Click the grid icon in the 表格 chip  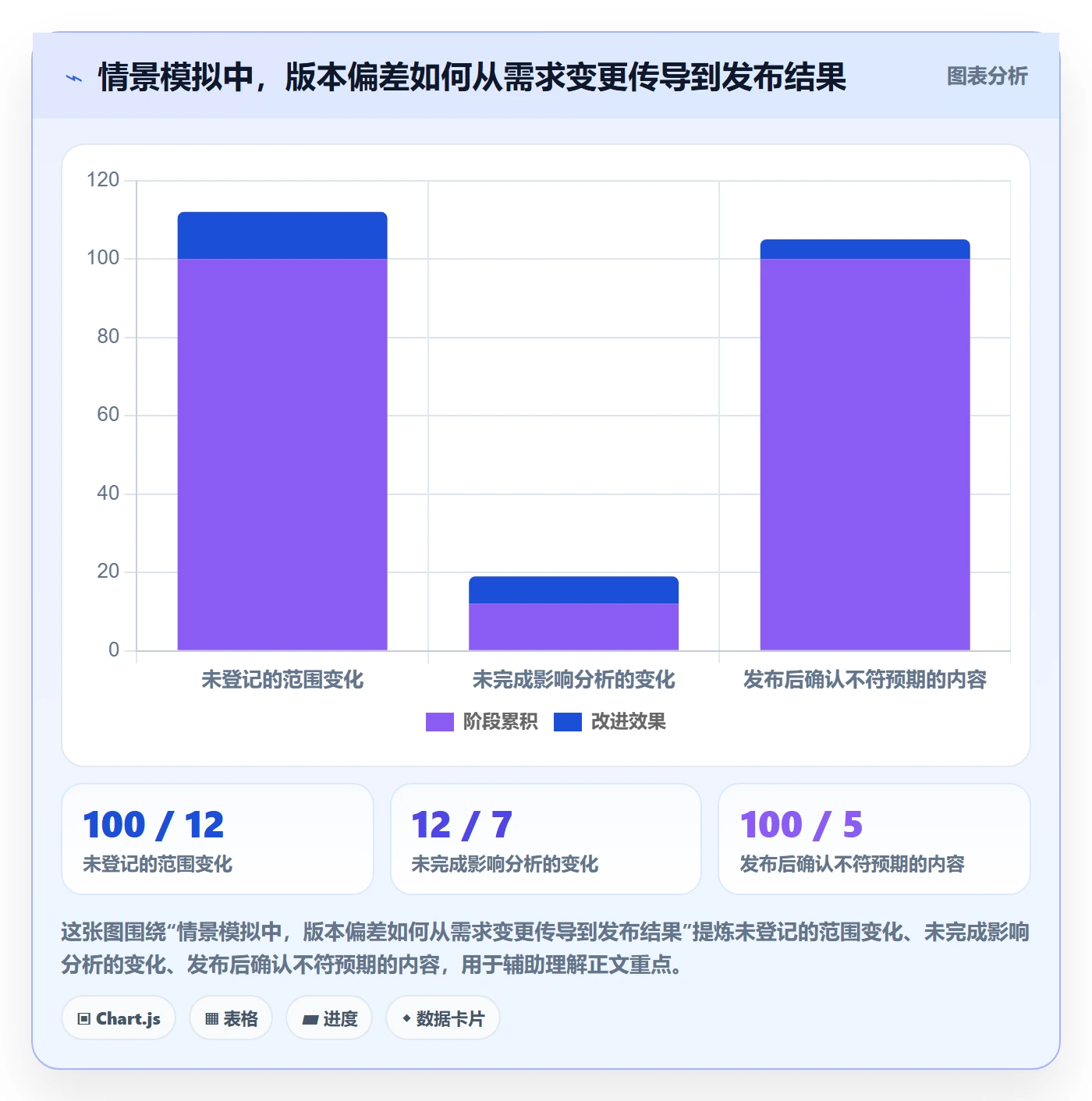coord(211,1019)
